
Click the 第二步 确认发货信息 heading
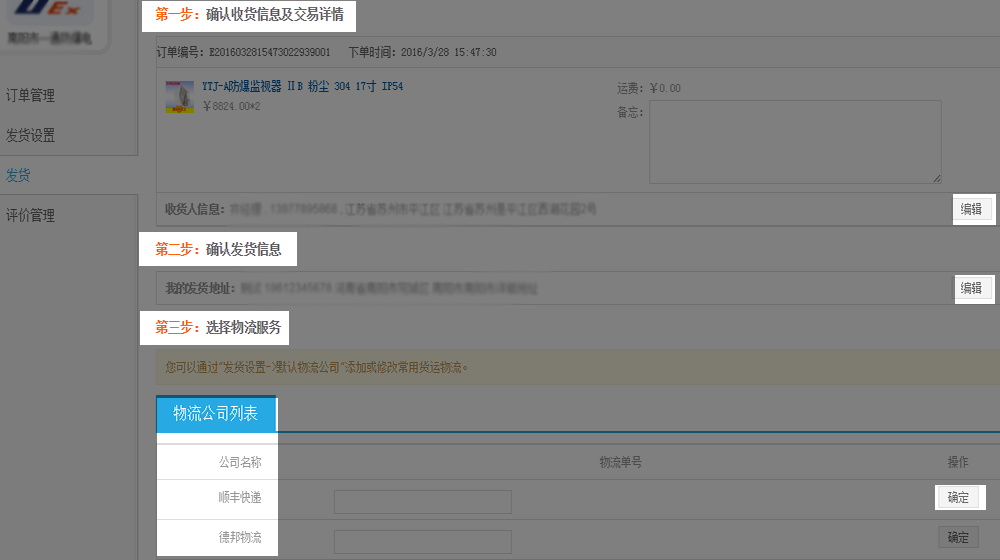pos(218,249)
